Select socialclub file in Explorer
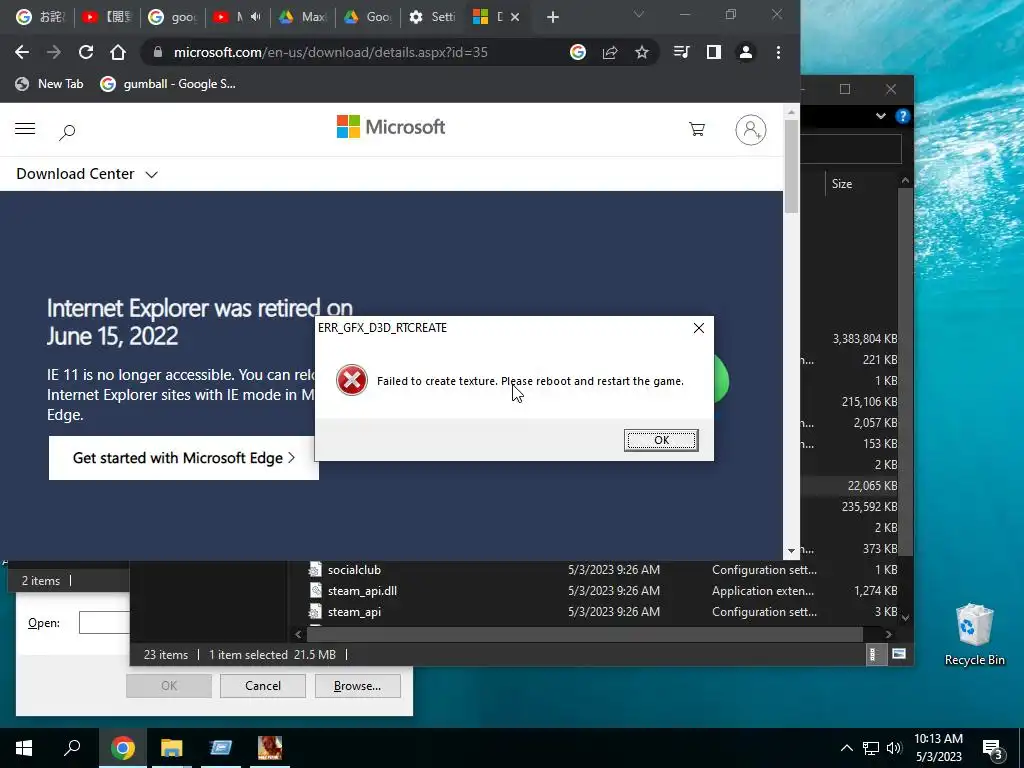 coord(354,569)
